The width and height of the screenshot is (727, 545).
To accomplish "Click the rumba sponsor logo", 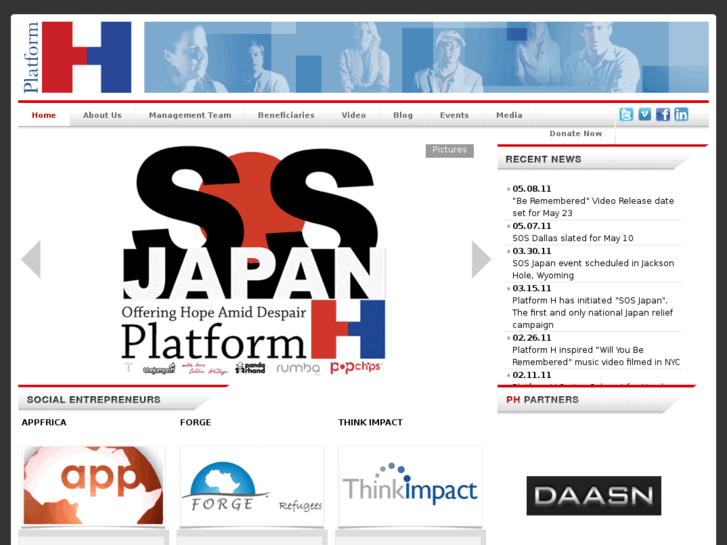I will tap(298, 368).
